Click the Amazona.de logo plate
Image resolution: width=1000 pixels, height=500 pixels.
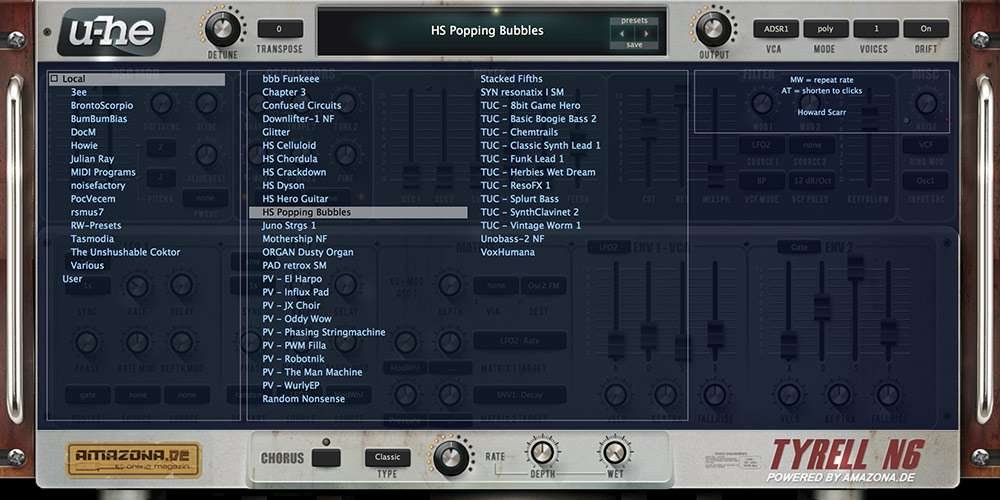click(x=135, y=459)
